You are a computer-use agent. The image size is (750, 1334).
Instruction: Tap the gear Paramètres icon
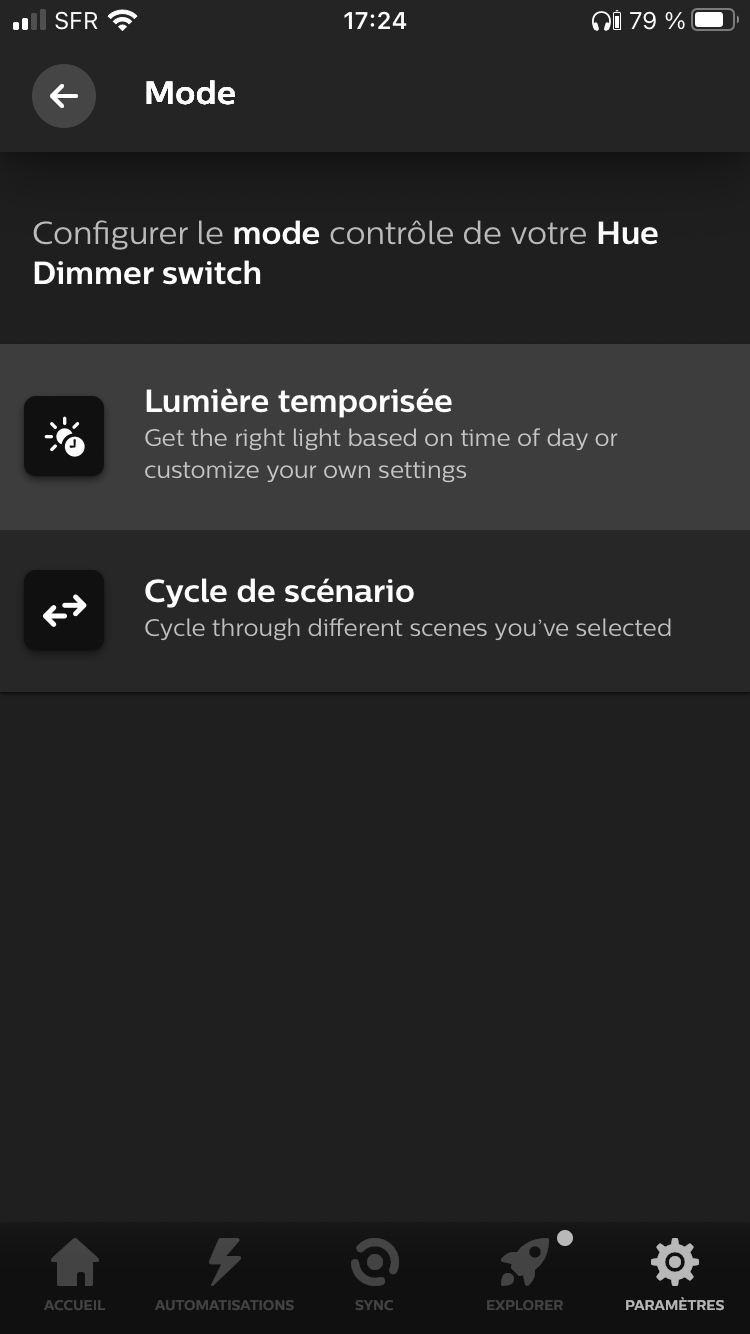point(674,1262)
